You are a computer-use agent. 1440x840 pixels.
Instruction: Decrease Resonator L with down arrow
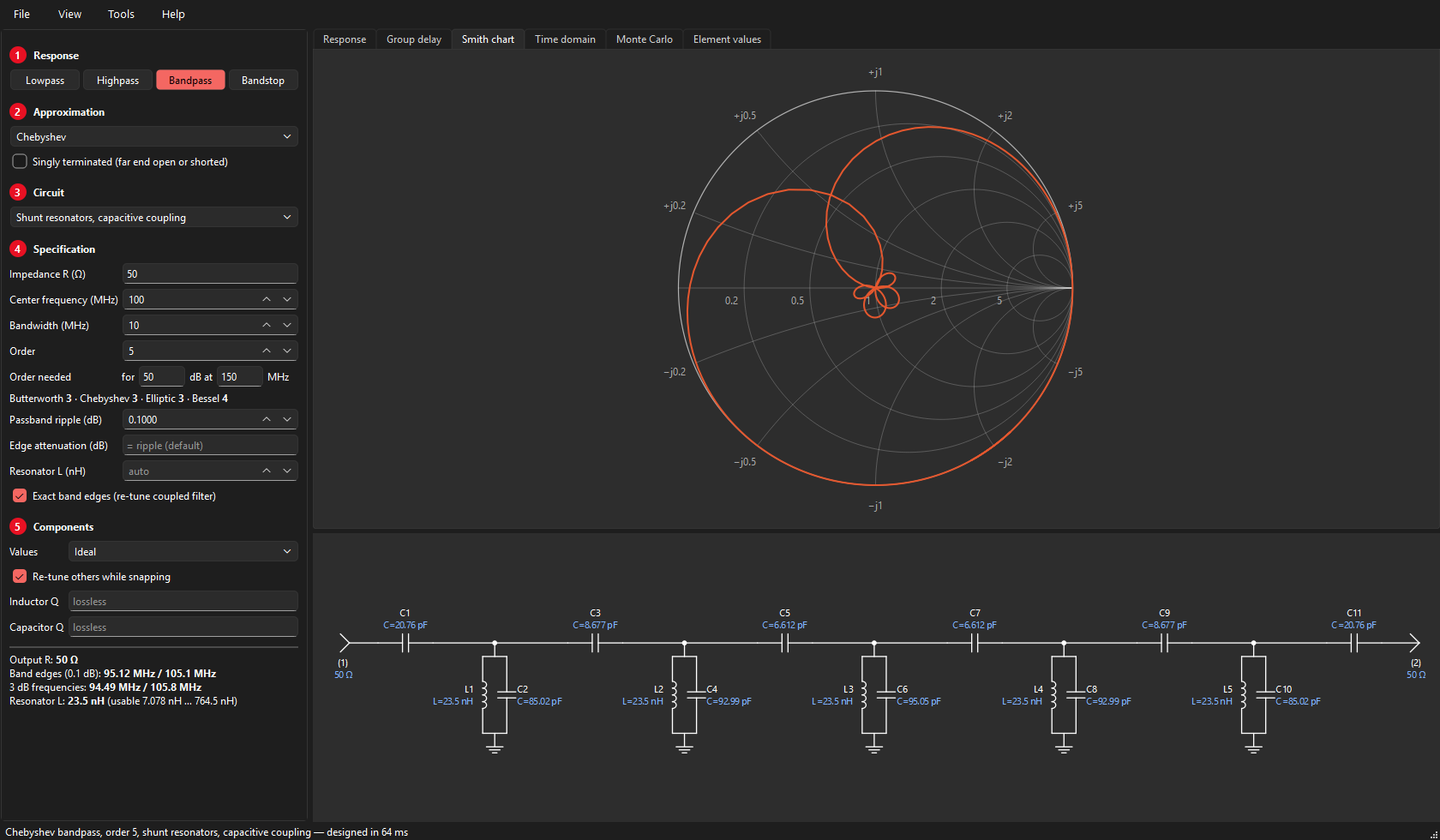pos(287,471)
